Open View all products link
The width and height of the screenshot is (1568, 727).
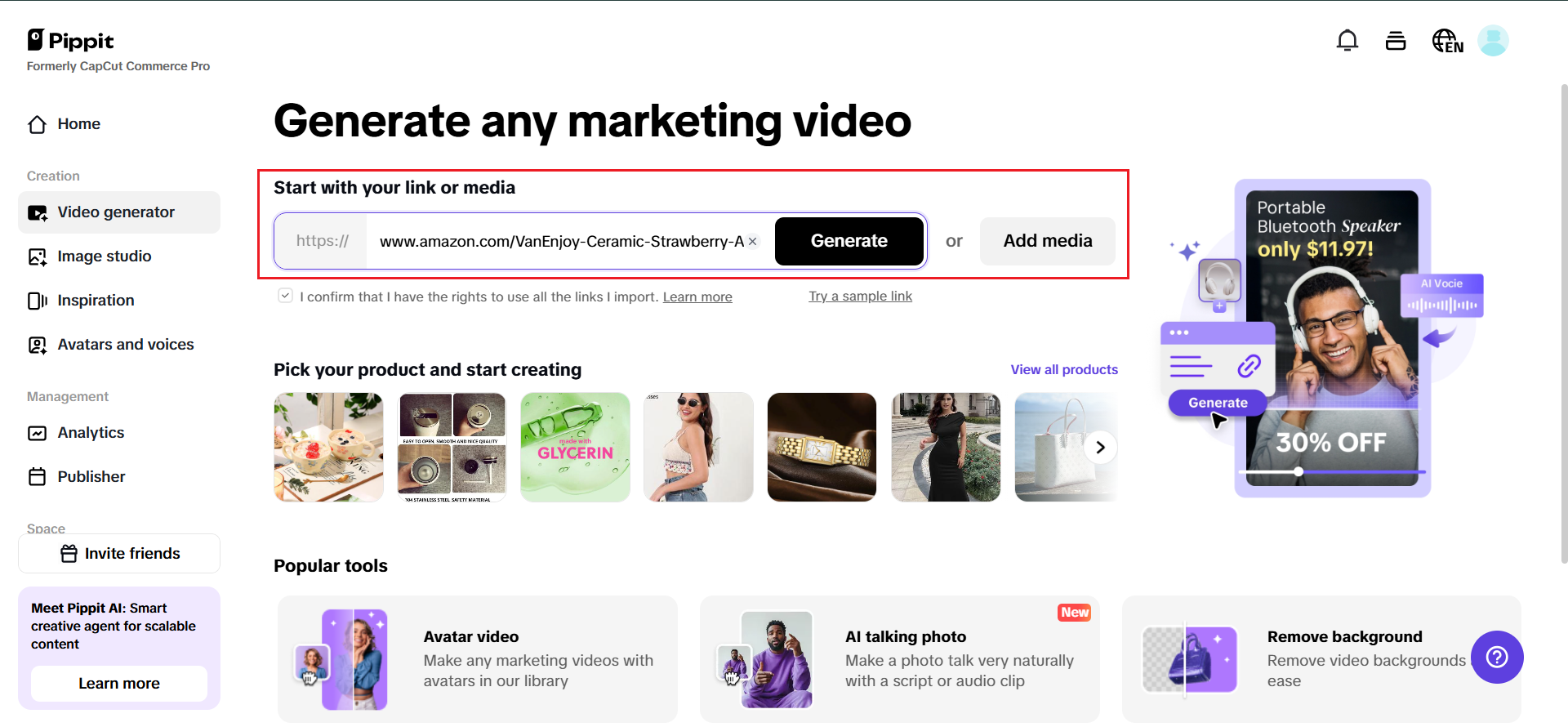[x=1063, y=370]
